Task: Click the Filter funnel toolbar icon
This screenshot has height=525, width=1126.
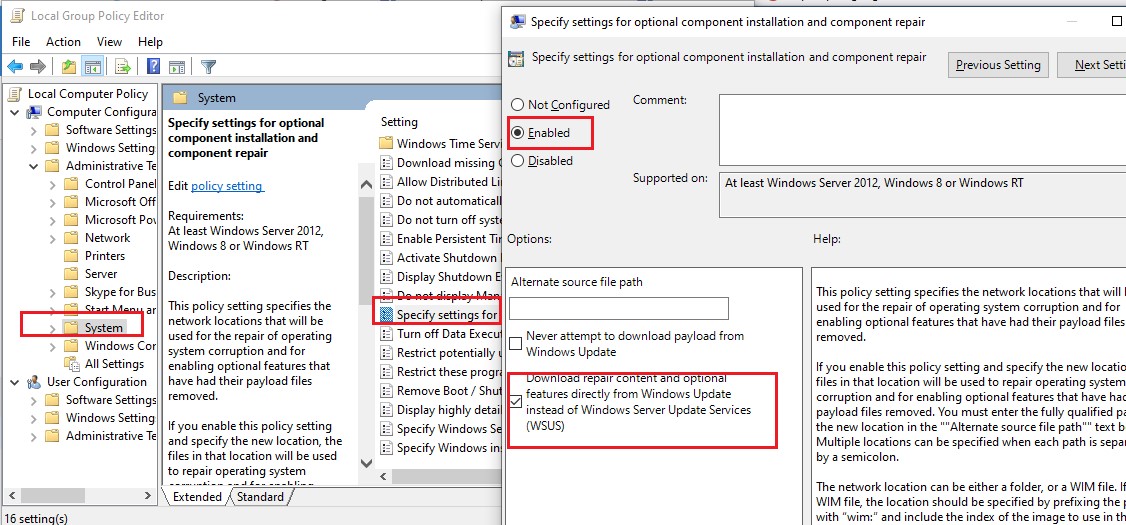Action: click(x=208, y=67)
